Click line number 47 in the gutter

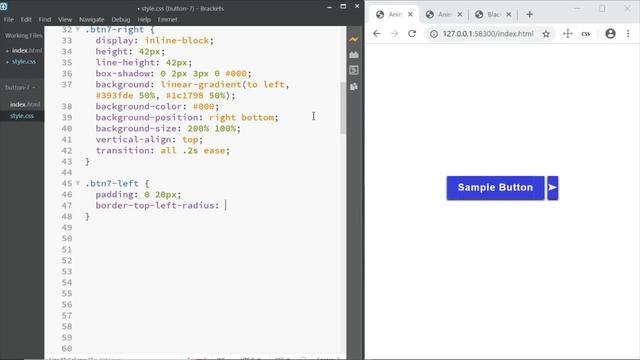[67, 205]
